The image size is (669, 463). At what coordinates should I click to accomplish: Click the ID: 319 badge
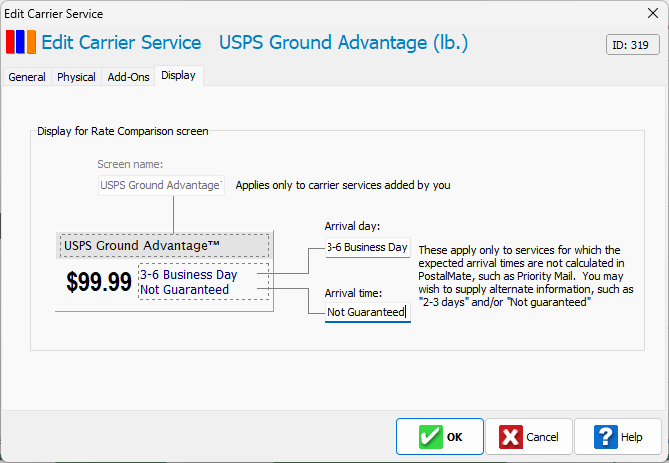point(632,45)
